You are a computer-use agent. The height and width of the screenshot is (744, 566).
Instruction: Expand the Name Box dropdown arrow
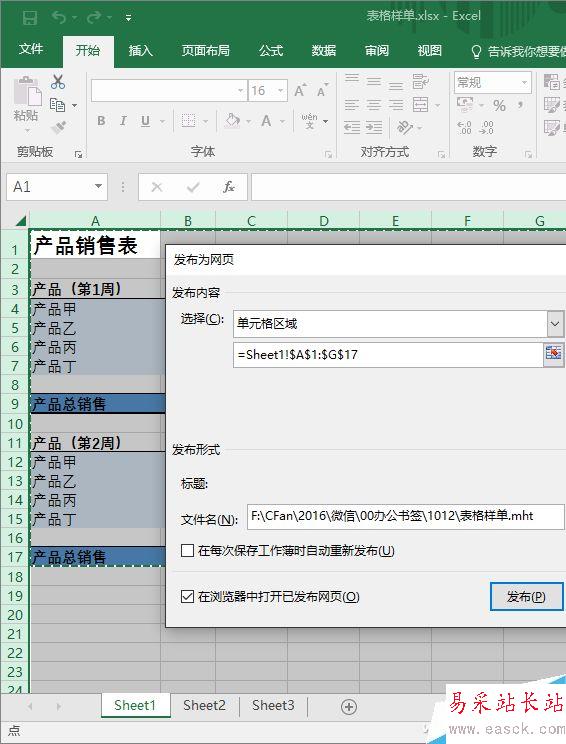[98, 186]
